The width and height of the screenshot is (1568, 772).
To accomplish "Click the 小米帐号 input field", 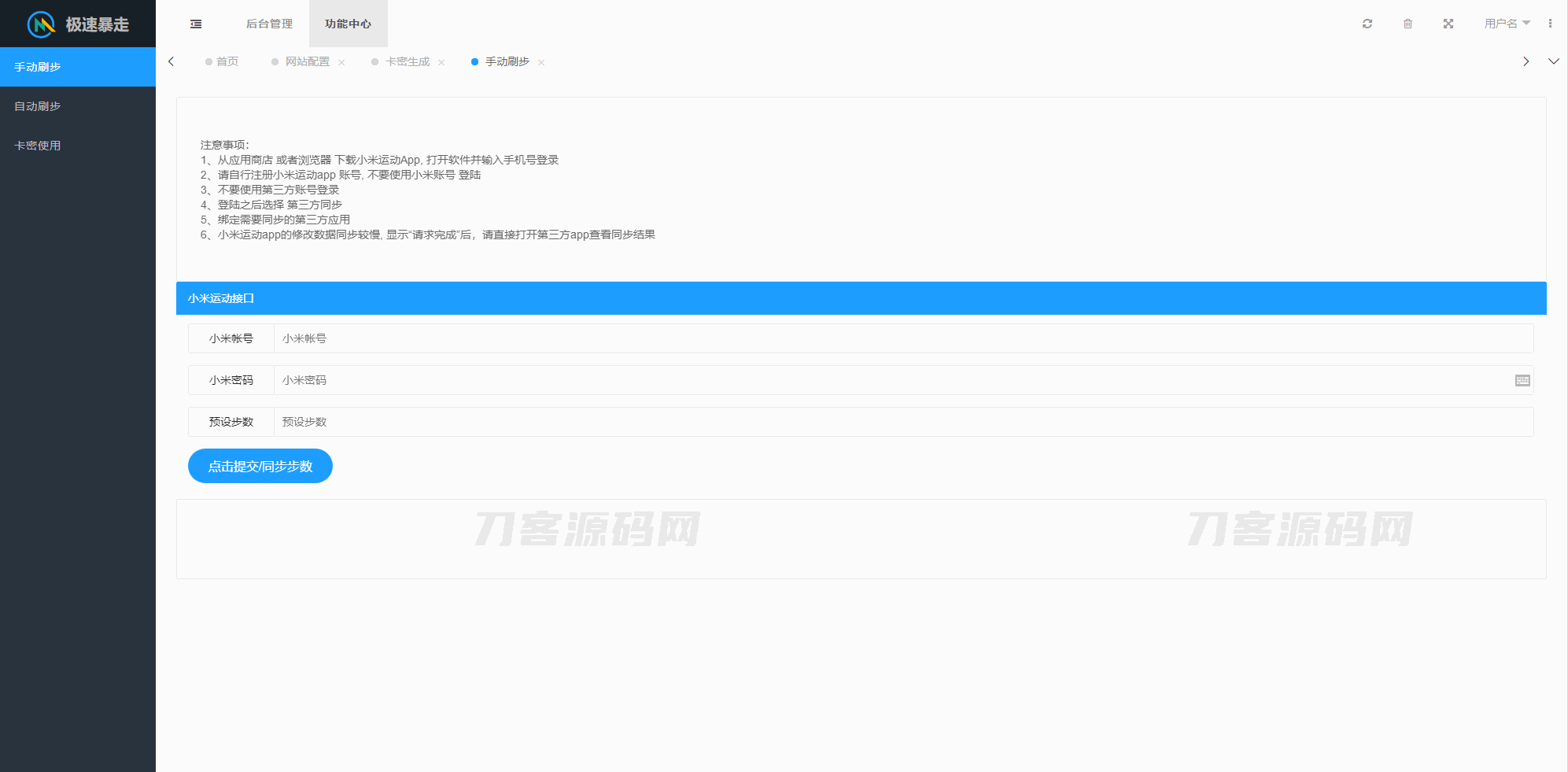I will [902, 338].
